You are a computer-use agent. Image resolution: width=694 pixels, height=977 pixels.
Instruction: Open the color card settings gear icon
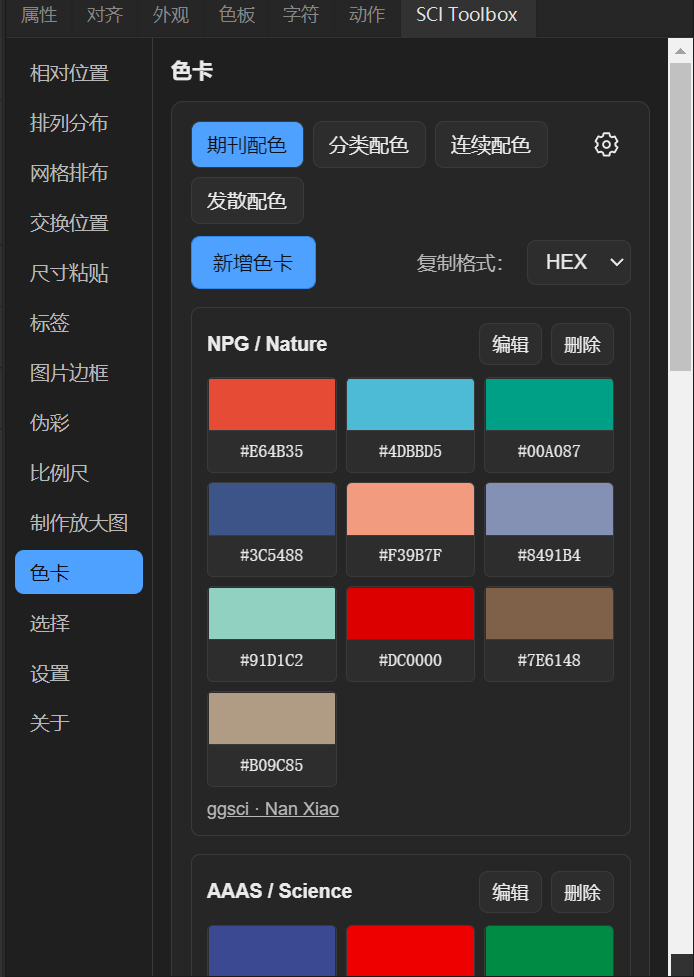(606, 145)
